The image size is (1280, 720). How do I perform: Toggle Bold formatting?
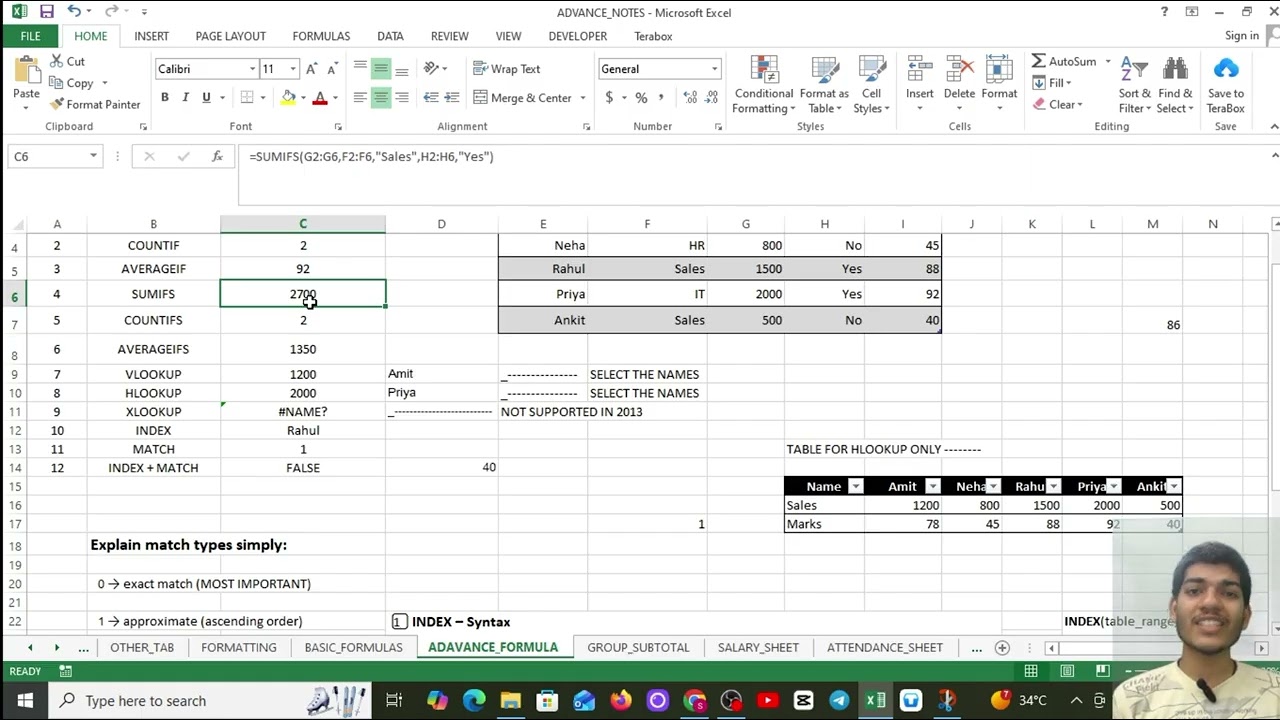pos(164,97)
